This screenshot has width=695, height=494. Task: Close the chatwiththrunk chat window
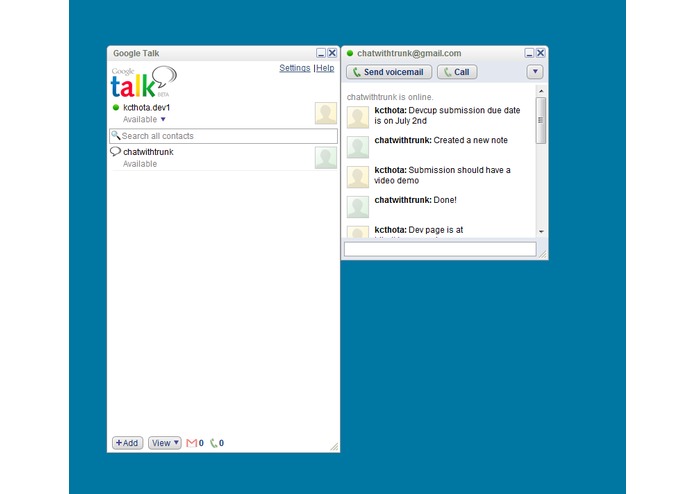pos(540,53)
